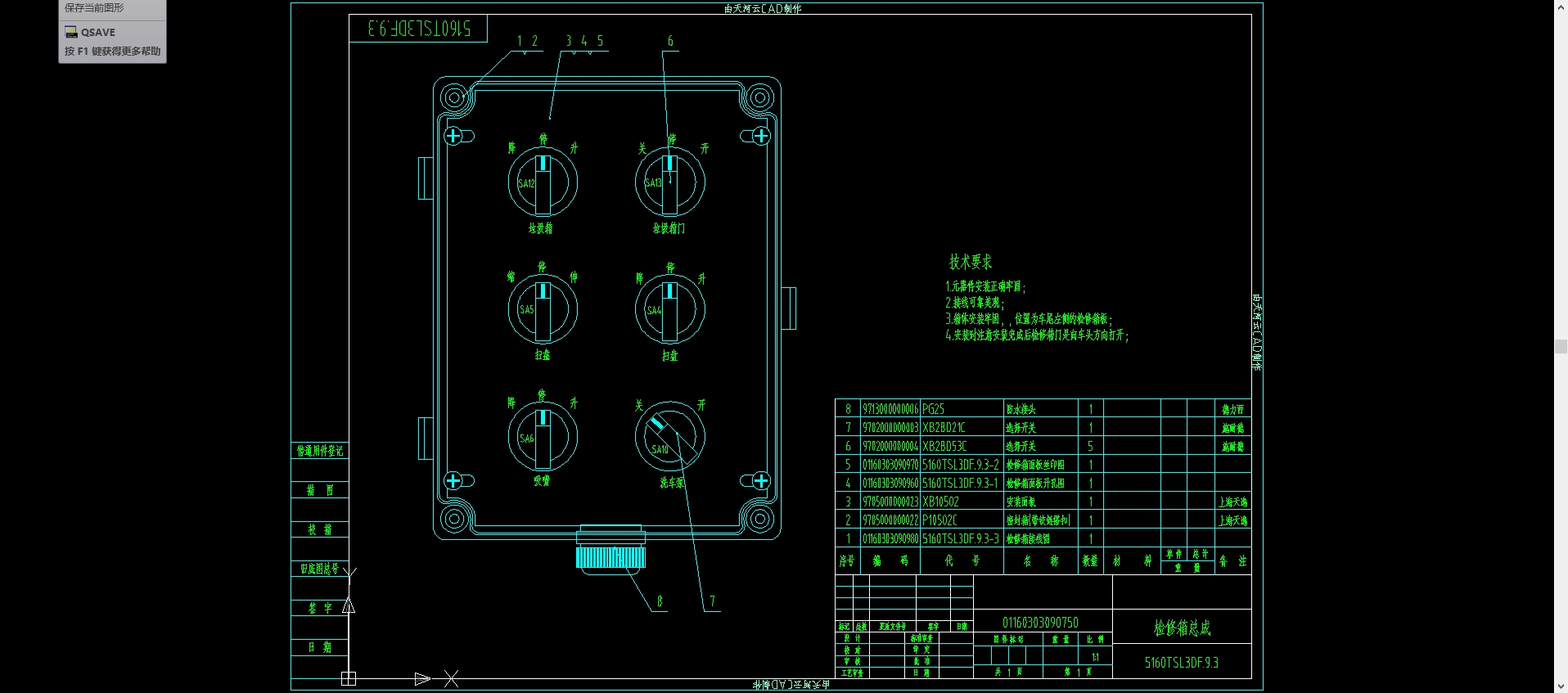Click balloon leader number 6

(x=670, y=41)
